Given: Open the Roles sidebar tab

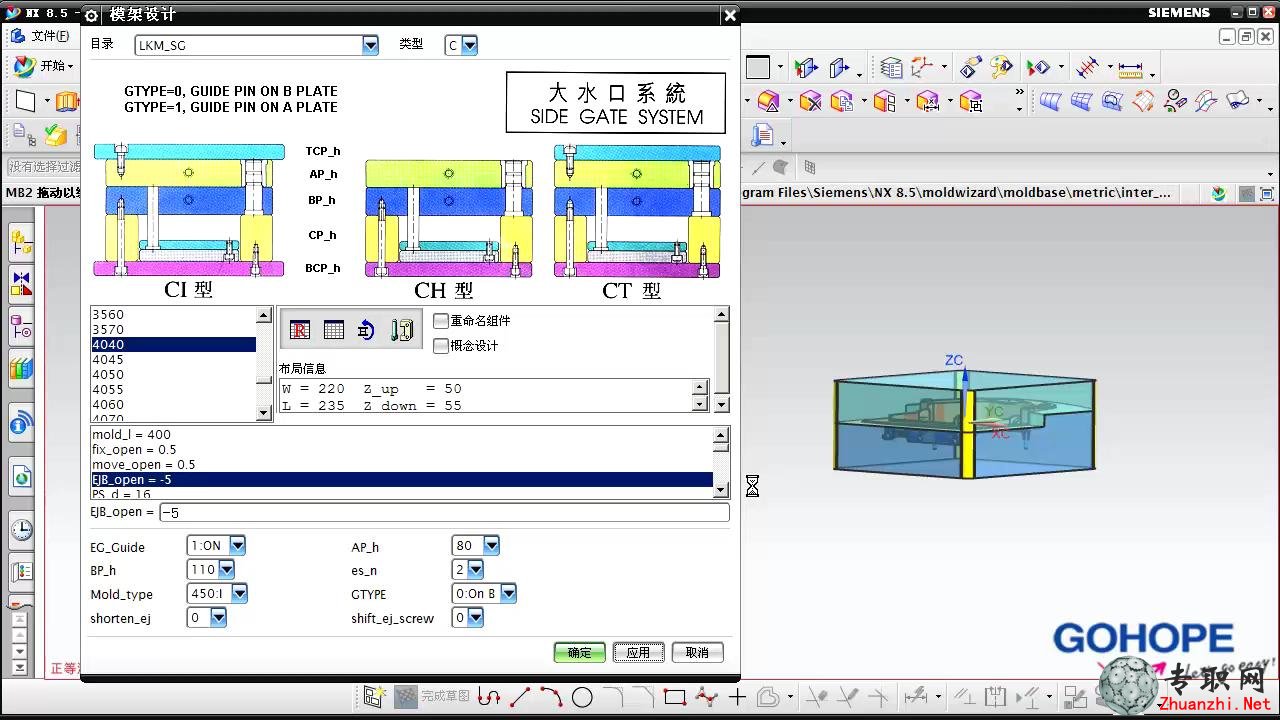Looking at the screenshot, I should (21, 573).
